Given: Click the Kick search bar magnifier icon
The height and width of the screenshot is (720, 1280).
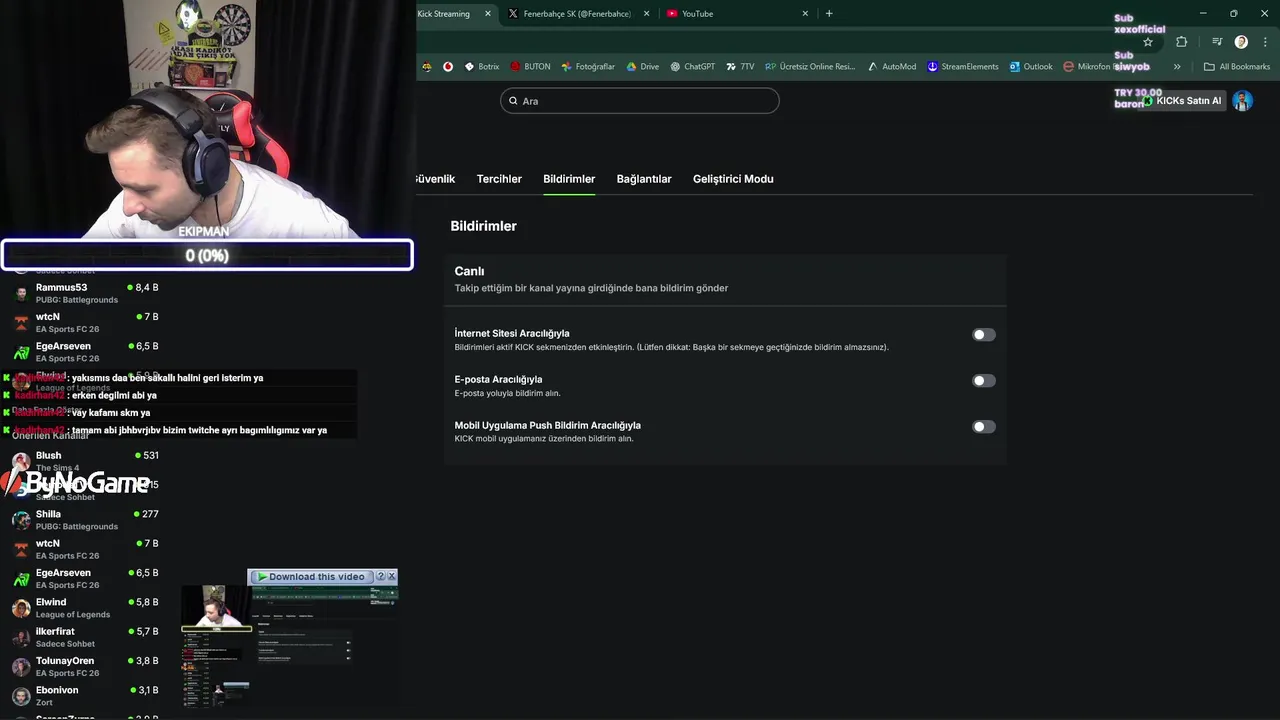Looking at the screenshot, I should pos(514,101).
